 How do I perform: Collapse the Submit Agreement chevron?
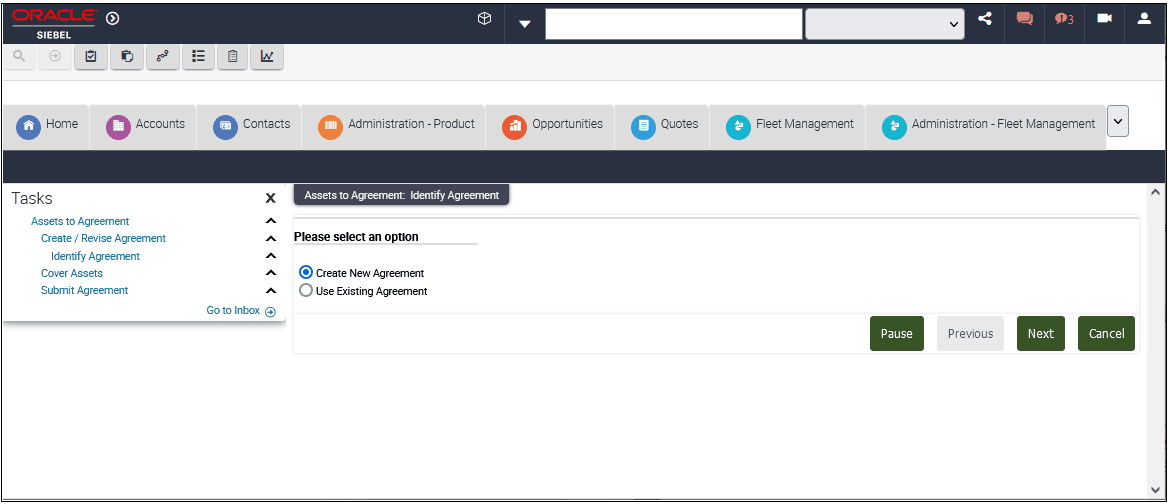pos(271,291)
